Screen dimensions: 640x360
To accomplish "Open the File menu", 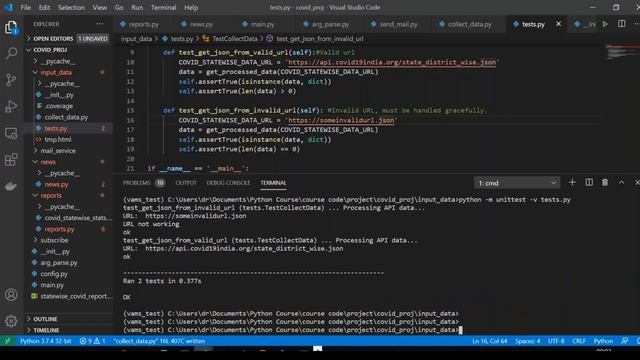I will 25,7.
